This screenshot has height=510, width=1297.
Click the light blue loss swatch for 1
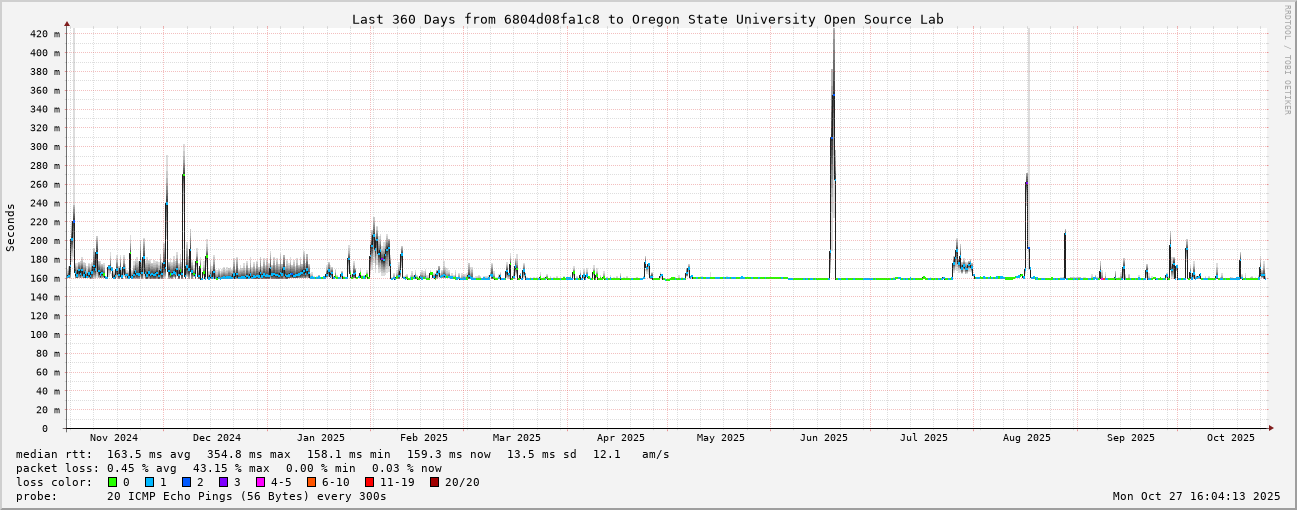[149, 482]
